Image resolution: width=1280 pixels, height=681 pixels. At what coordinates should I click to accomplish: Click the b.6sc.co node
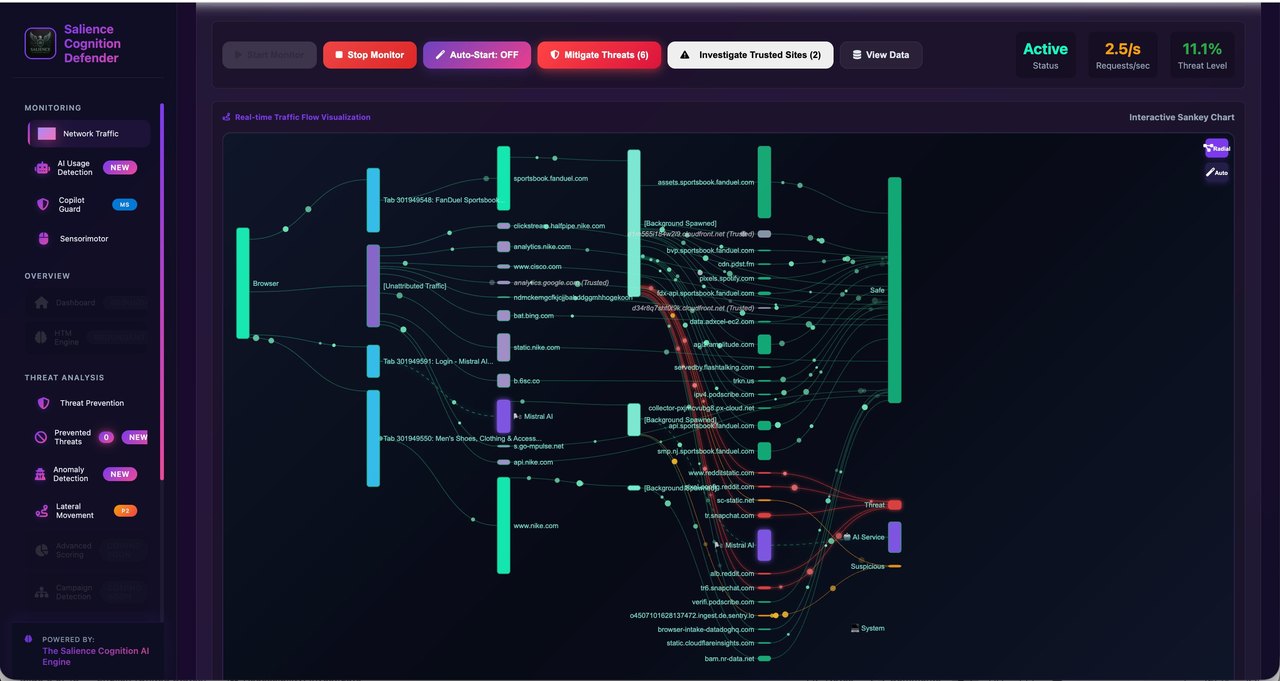[504, 380]
